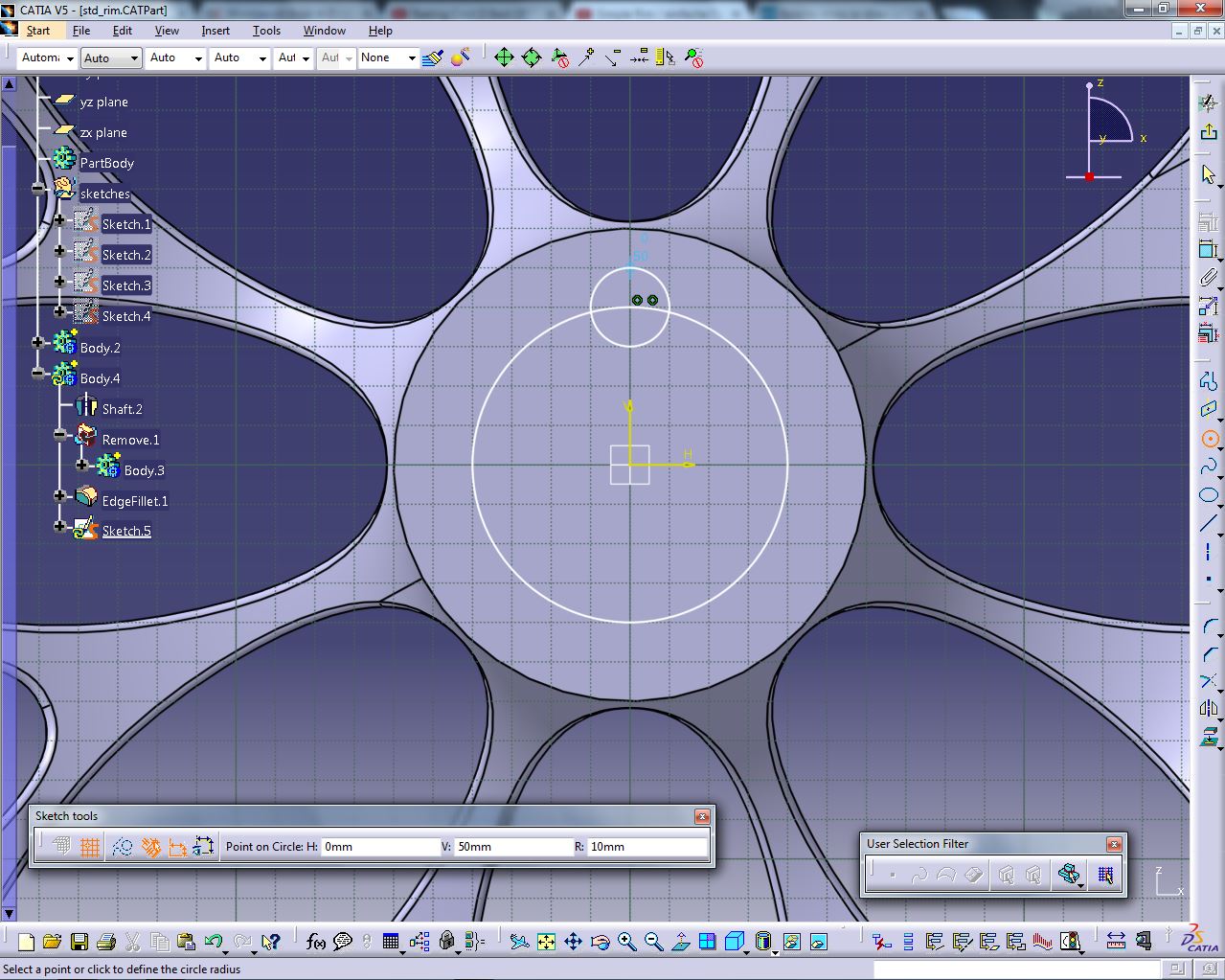The height and width of the screenshot is (980, 1225).
Task: Close the User Selection Filter toolbar
Action: (1114, 844)
